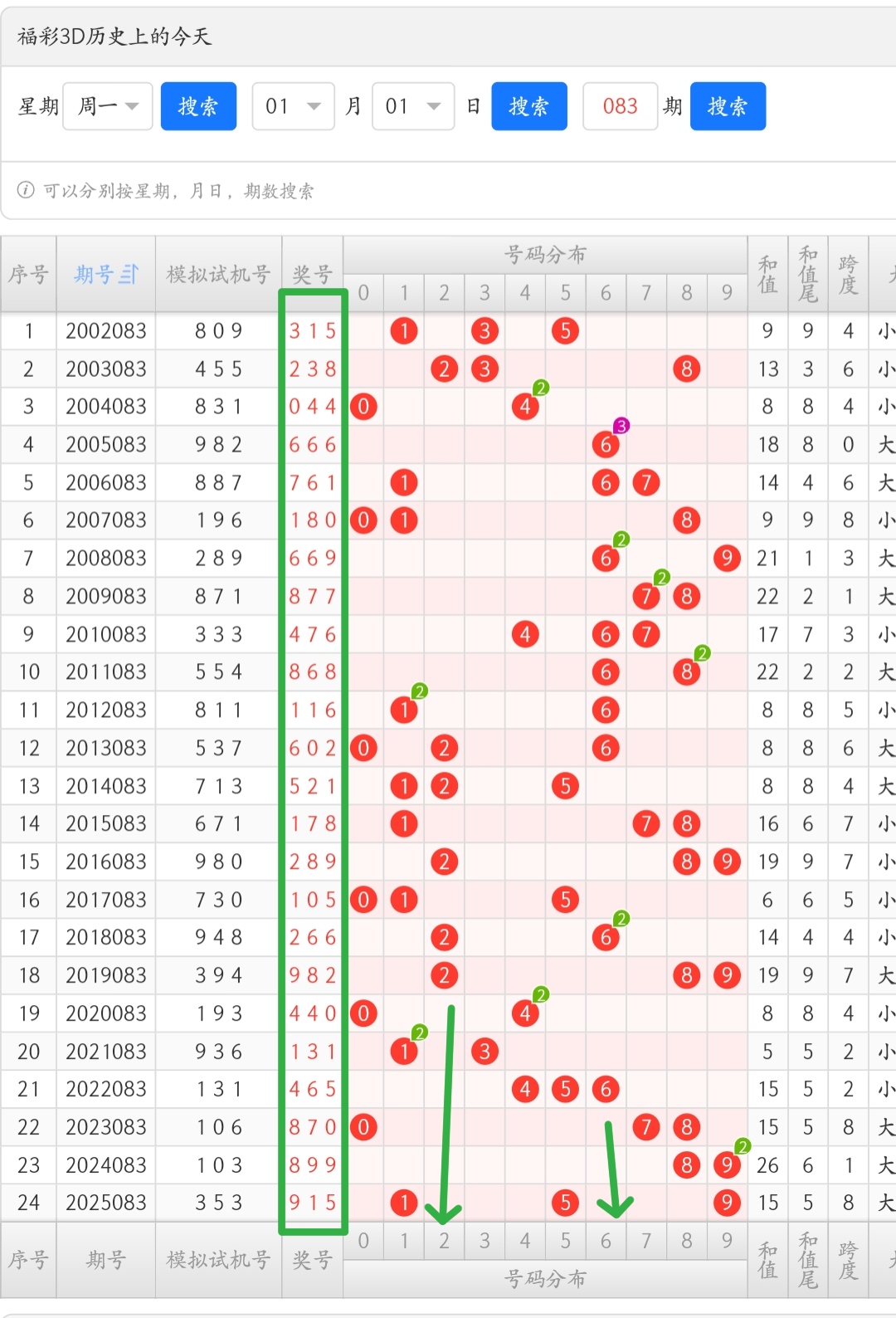The image size is (896, 1318).
Task: Click the red ball 7 in row 2006083
Action: 646,482
